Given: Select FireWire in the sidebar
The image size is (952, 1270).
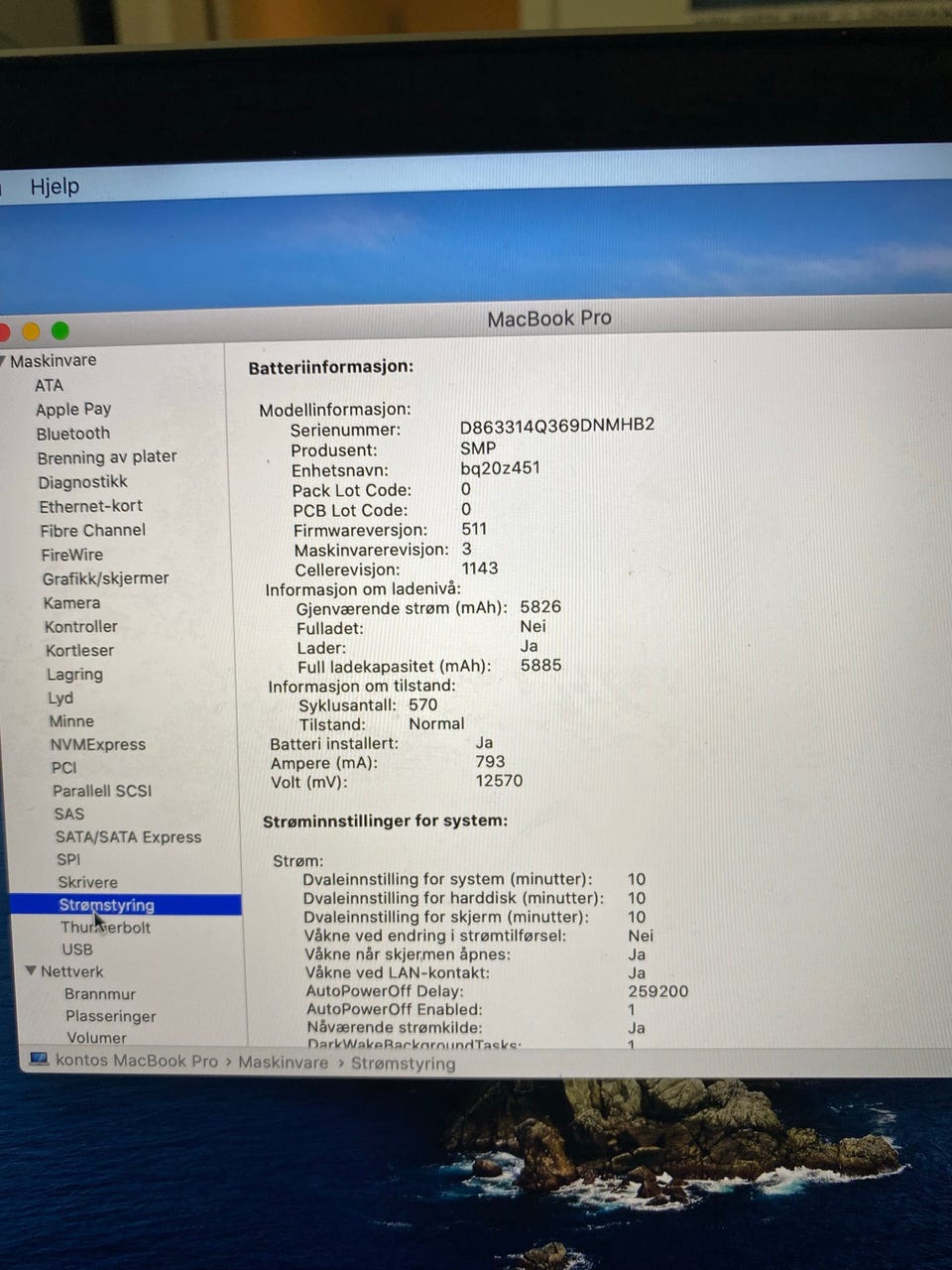Looking at the screenshot, I should 71,555.
